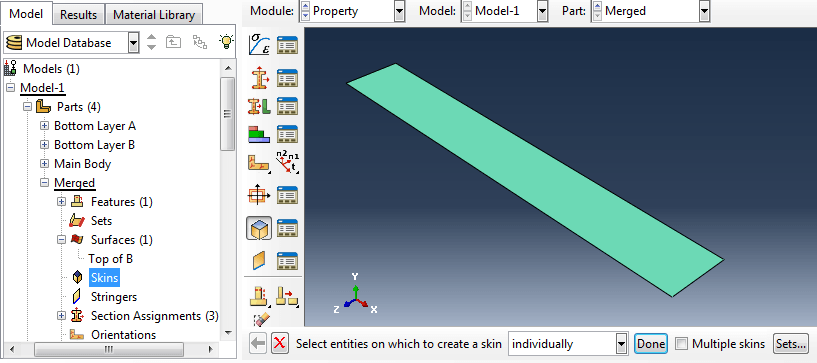
Task: Click the Module stepper arrows
Action: tap(305, 11)
